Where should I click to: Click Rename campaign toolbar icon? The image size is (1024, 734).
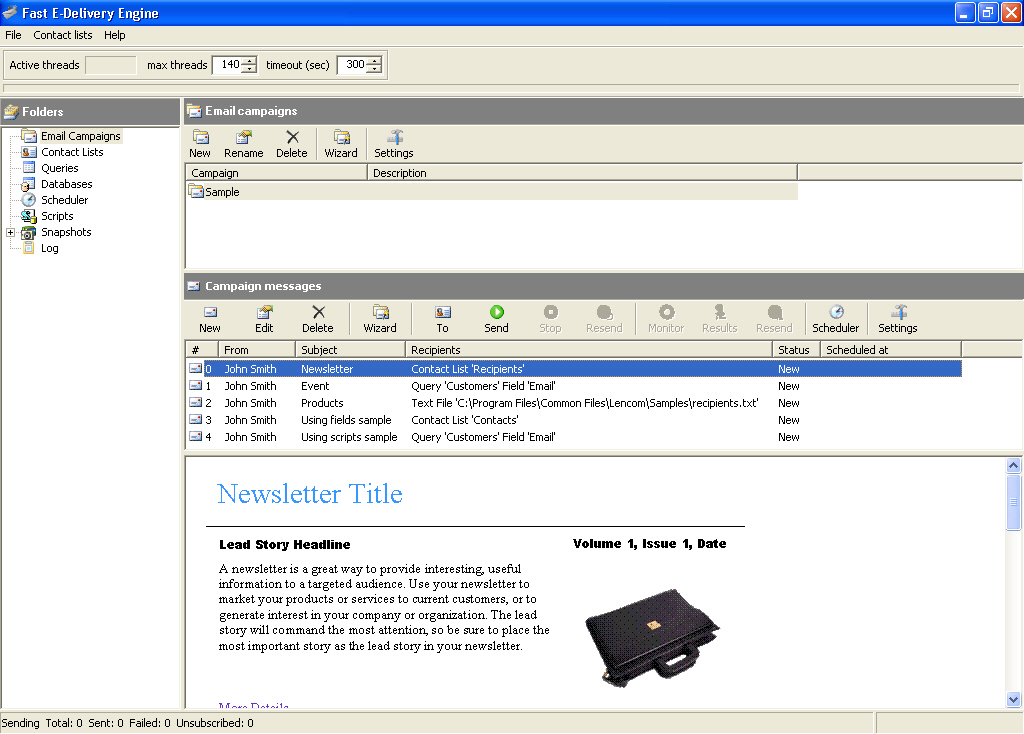[244, 144]
